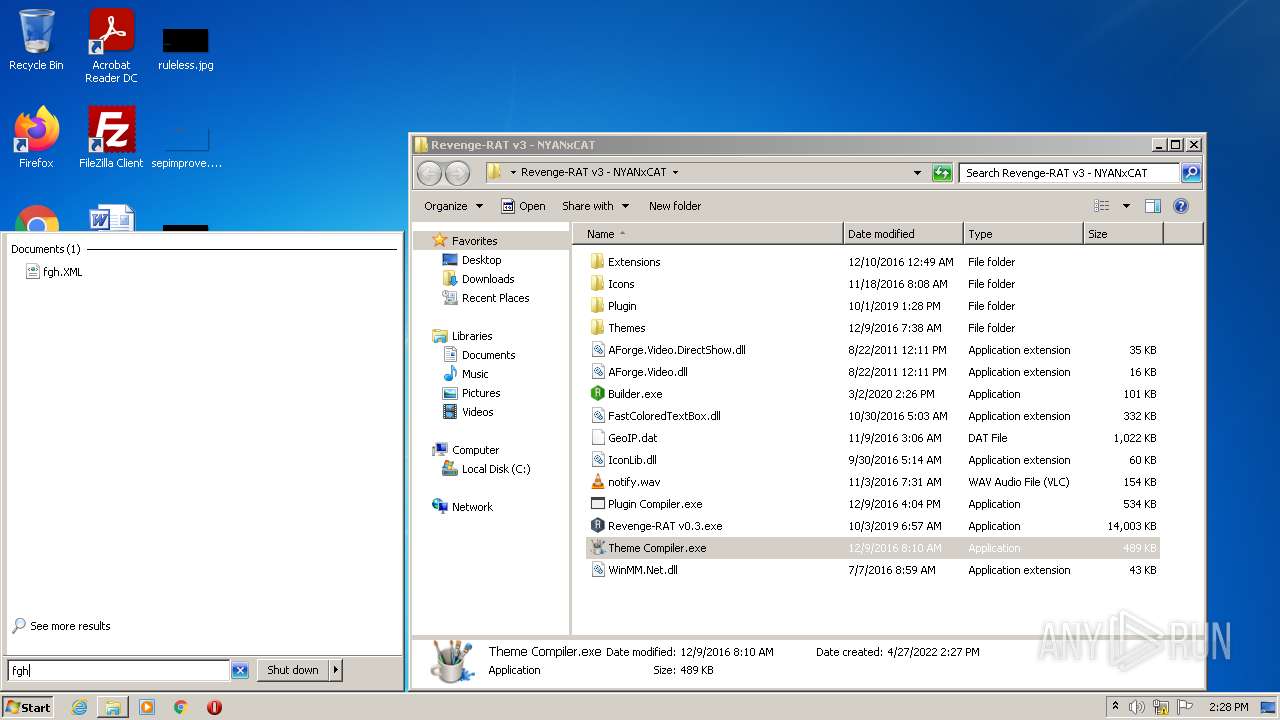
Task: Open Explorer Help question mark
Action: click(1180, 206)
